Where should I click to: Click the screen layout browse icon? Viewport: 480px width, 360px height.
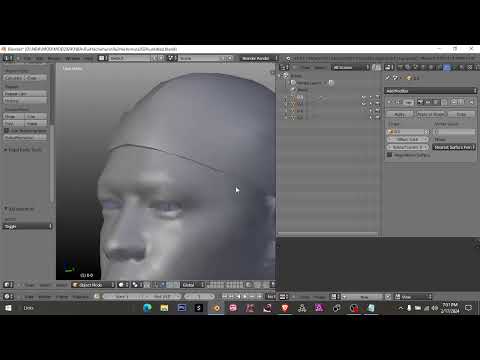102,58
